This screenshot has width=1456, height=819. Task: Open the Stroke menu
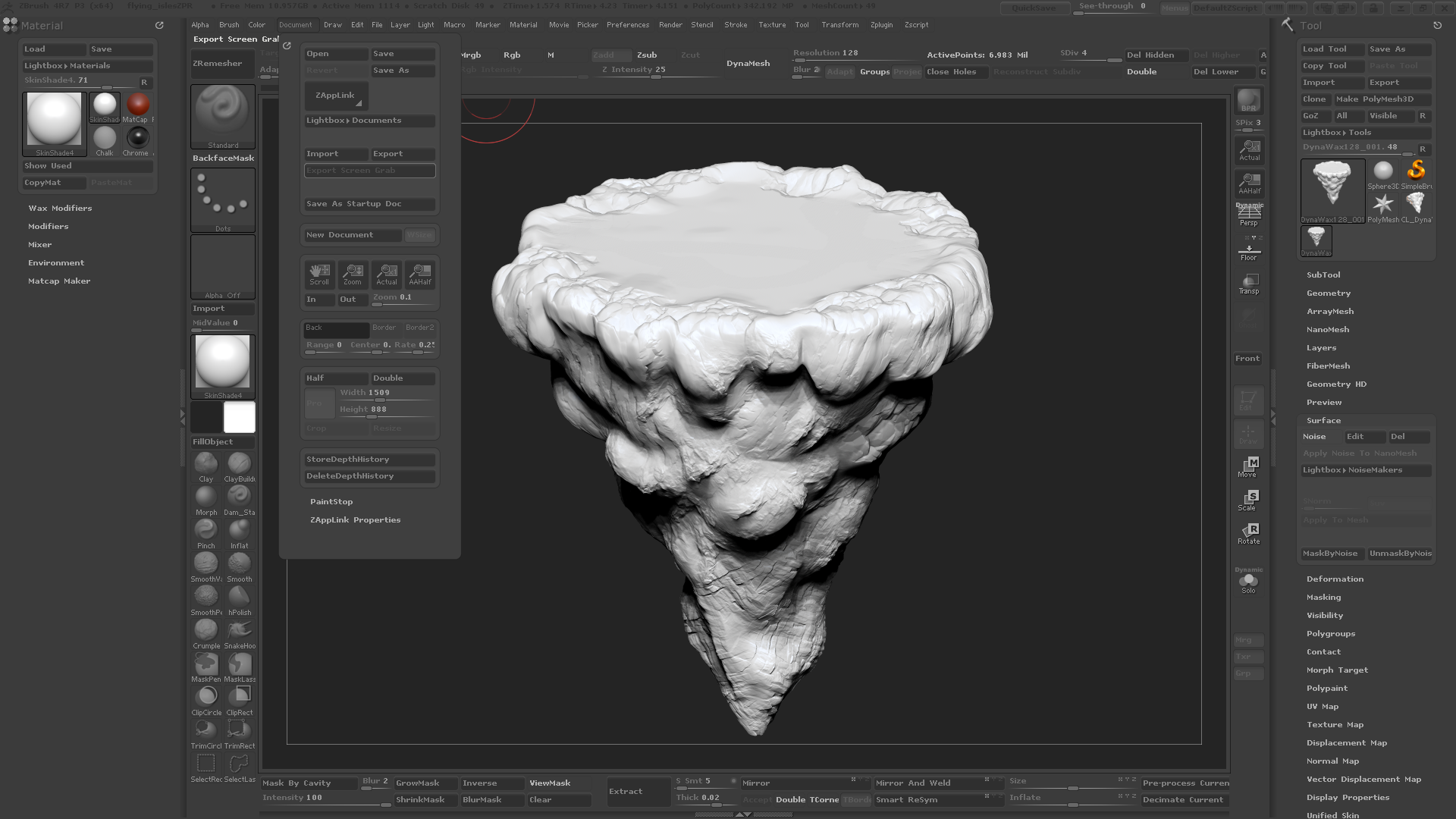pyautogui.click(x=736, y=24)
